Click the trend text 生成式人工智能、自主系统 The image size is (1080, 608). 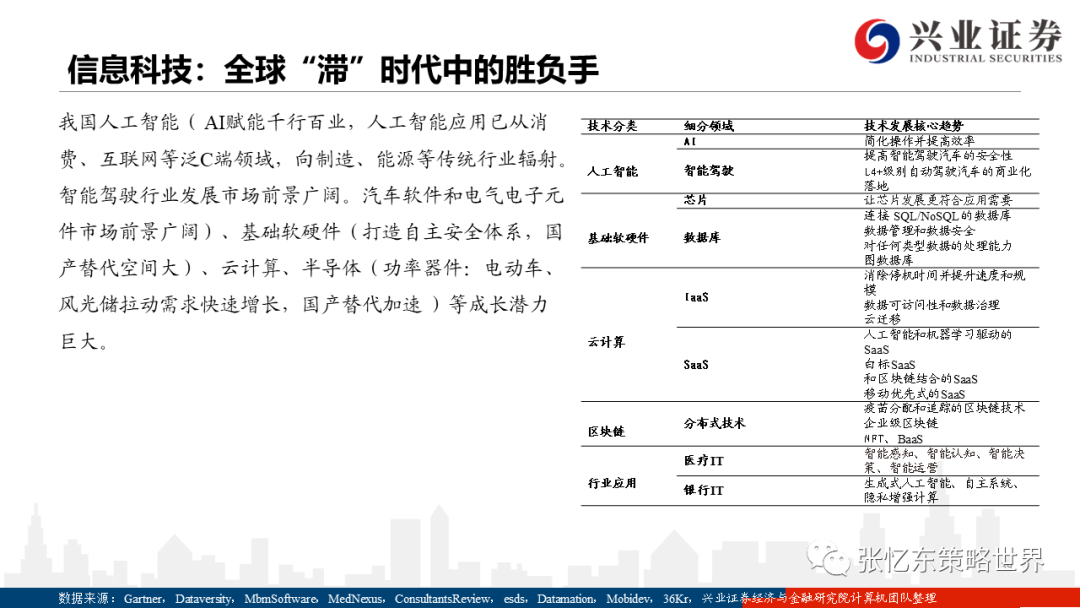pyautogui.click(x=941, y=483)
